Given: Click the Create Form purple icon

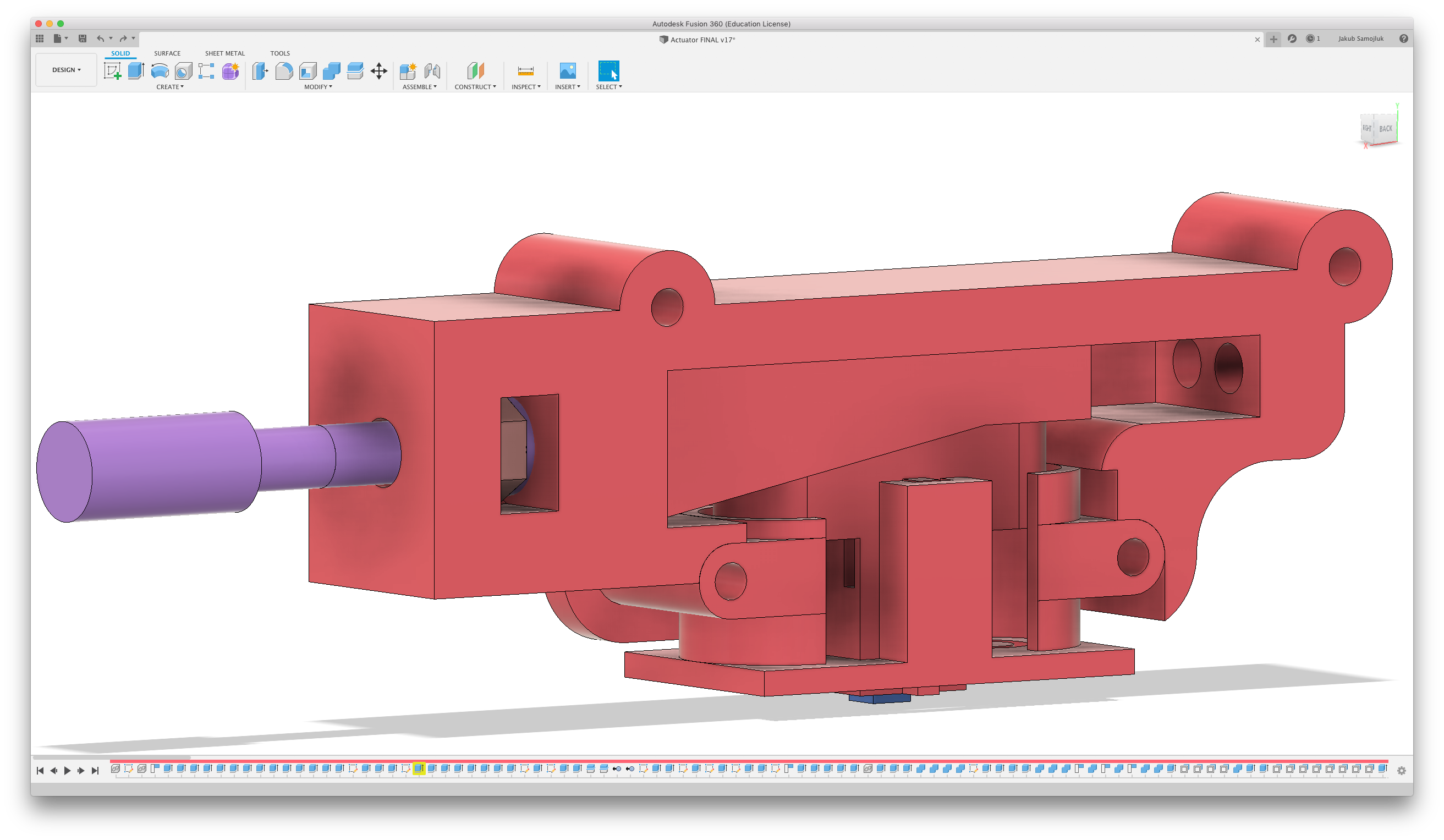Looking at the screenshot, I should point(230,71).
